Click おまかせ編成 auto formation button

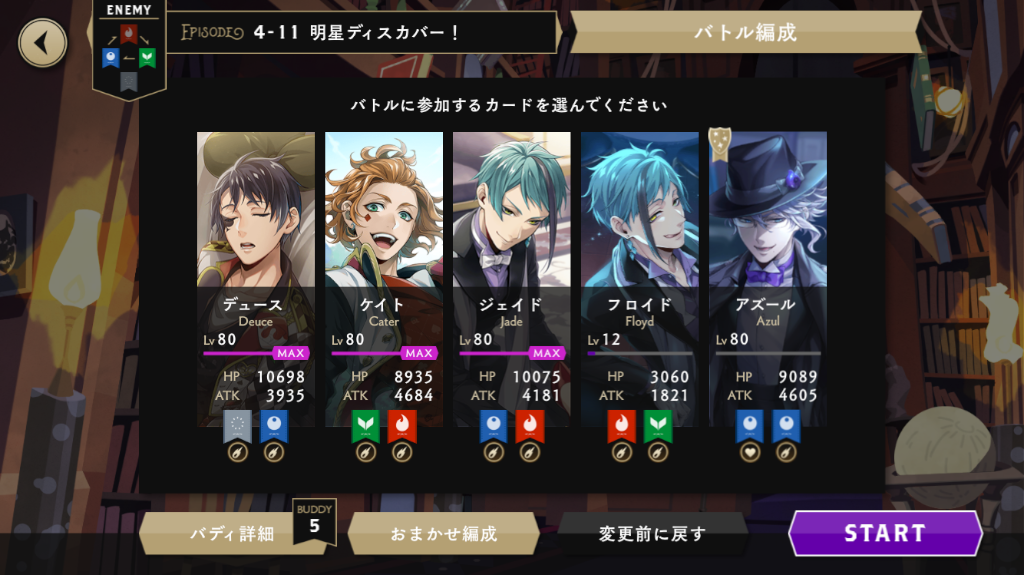(x=444, y=534)
